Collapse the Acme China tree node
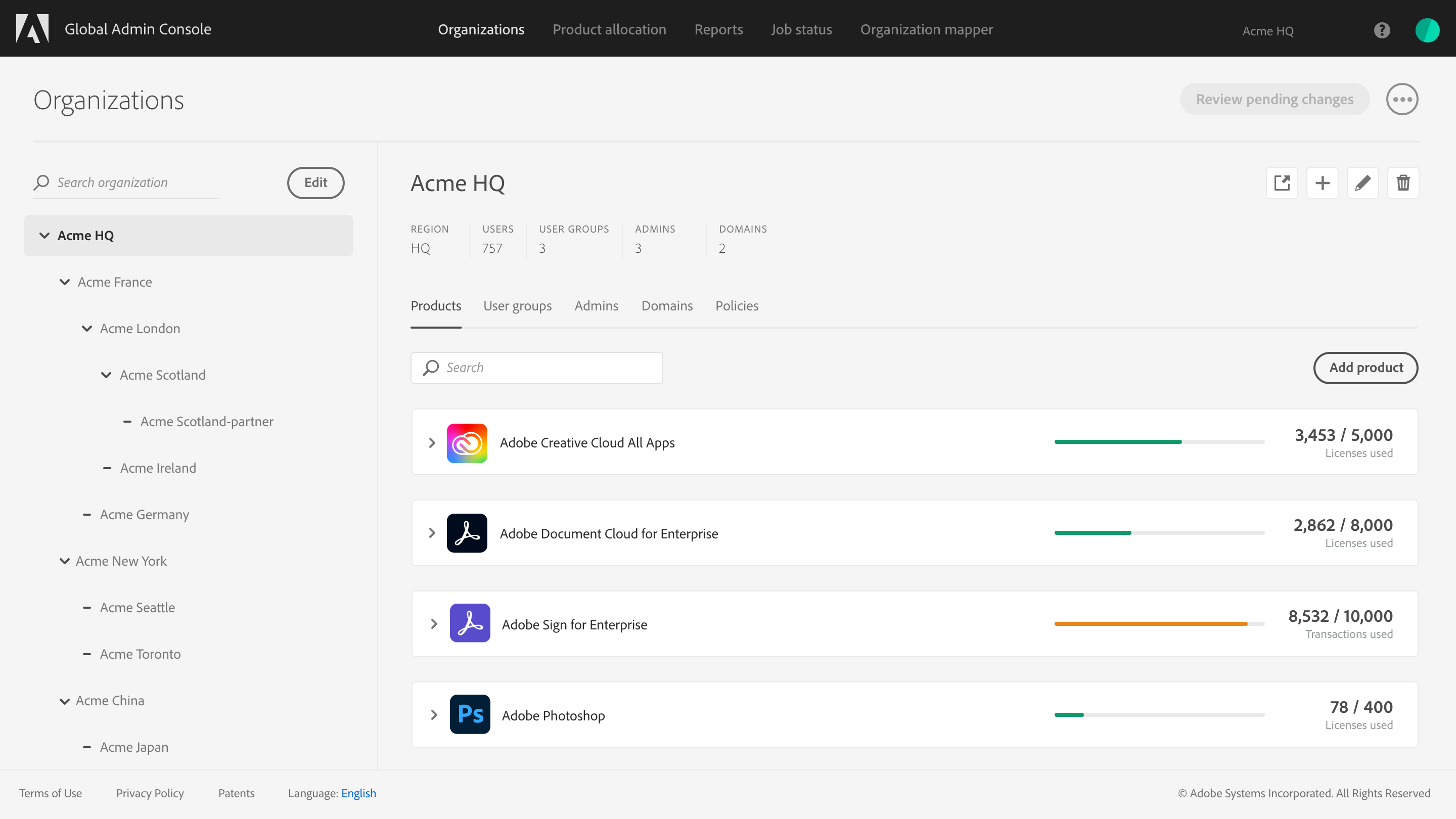Image resolution: width=1456 pixels, height=819 pixels. click(x=64, y=701)
